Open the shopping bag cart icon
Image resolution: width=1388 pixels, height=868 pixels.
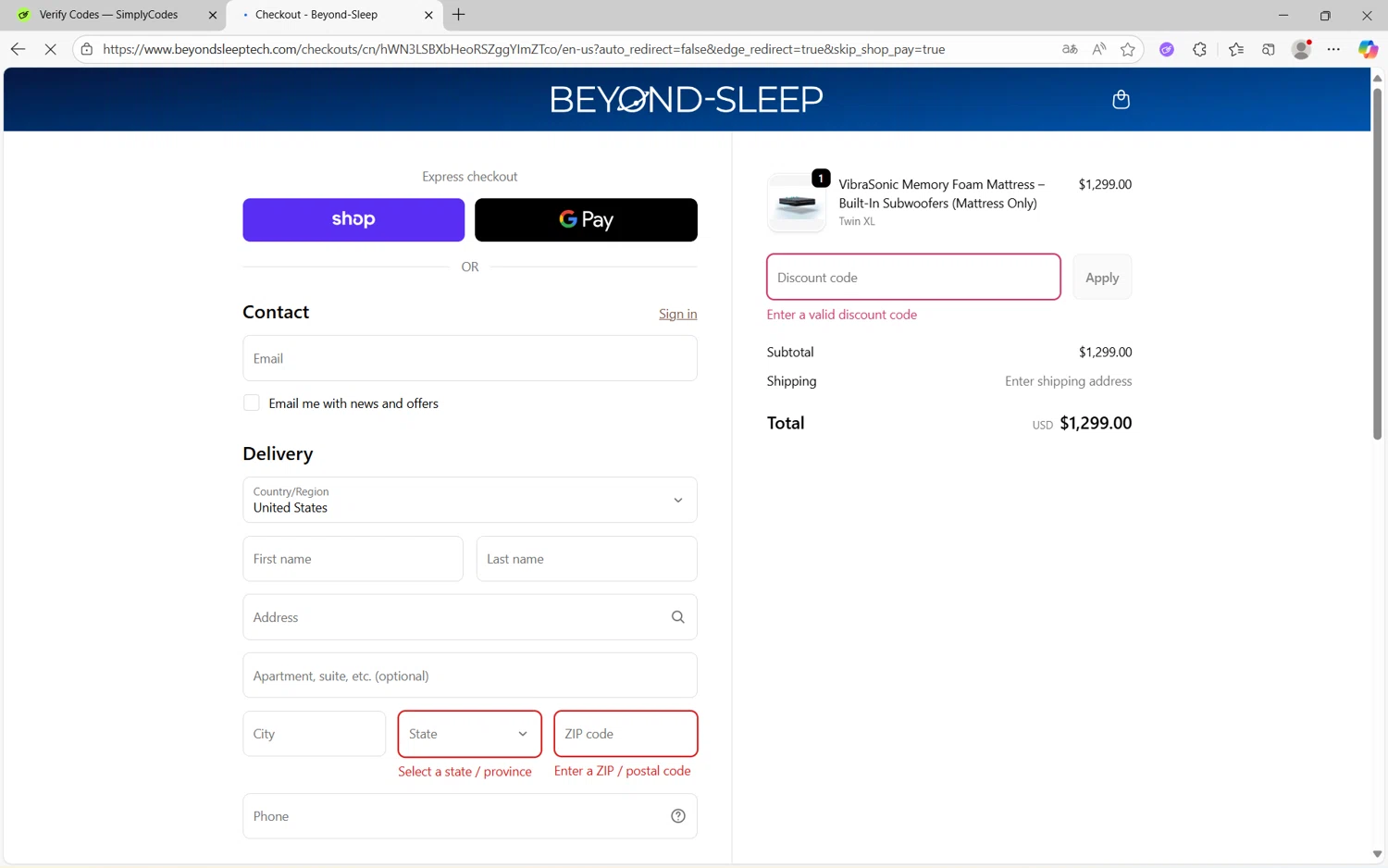(x=1121, y=99)
